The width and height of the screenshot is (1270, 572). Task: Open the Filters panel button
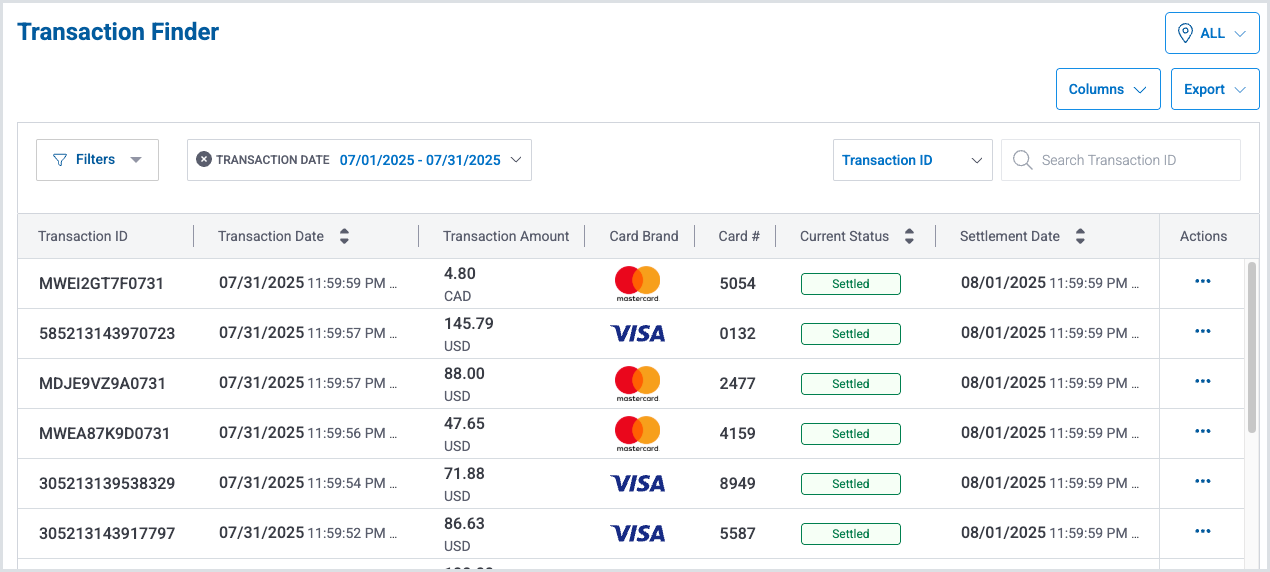(x=97, y=160)
